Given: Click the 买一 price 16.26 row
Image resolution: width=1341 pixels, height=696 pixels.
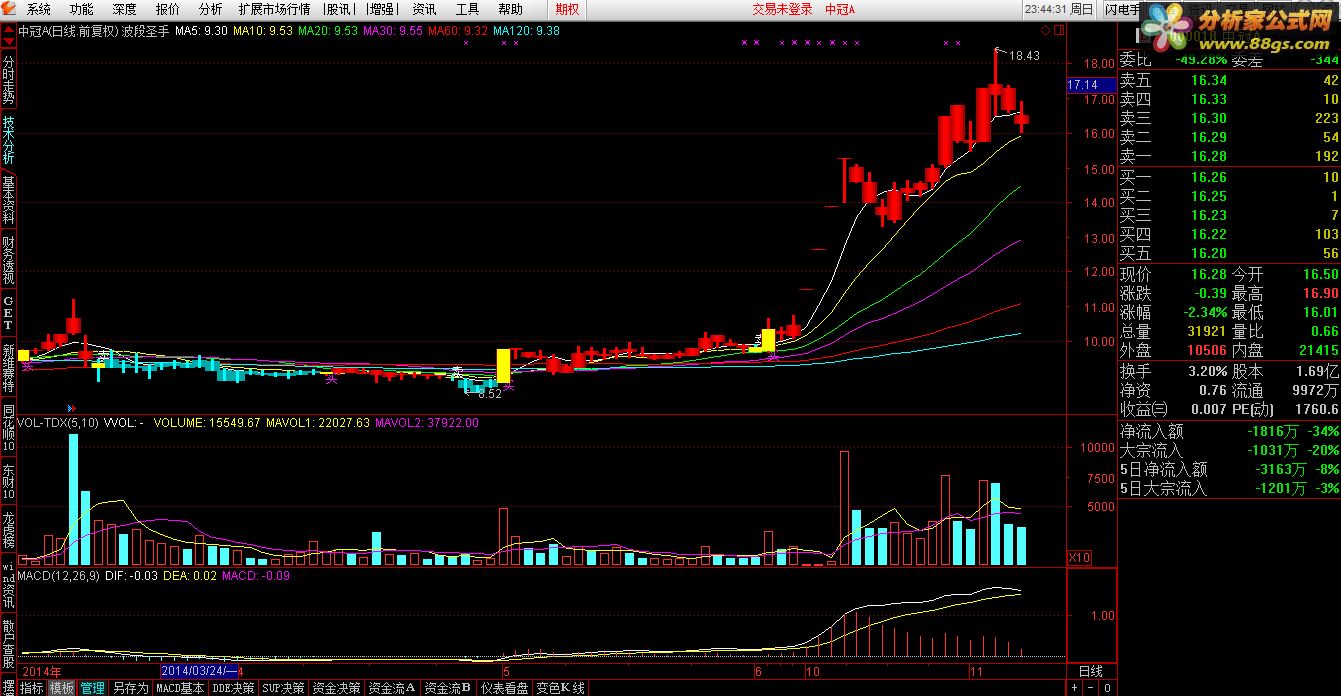Looking at the screenshot, I should (x=1229, y=177).
